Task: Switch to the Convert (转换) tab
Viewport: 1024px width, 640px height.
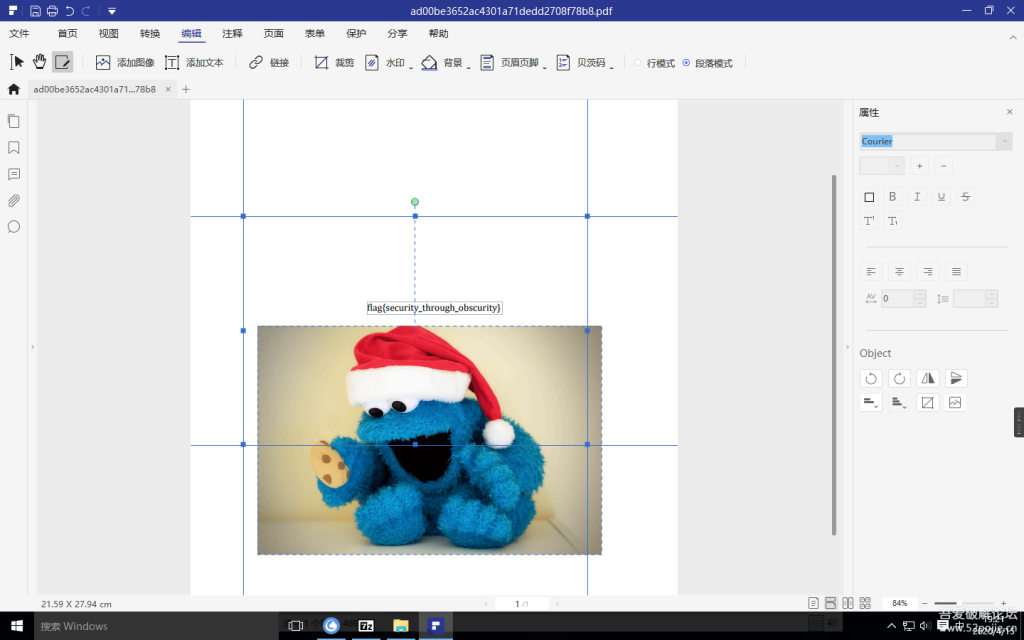Action: (150, 34)
